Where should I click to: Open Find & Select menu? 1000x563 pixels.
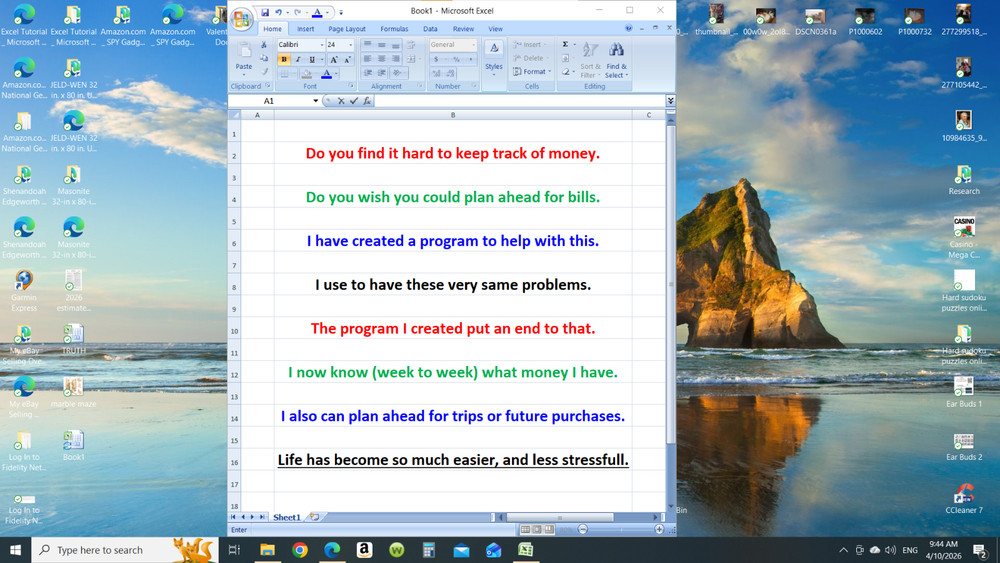(x=617, y=59)
